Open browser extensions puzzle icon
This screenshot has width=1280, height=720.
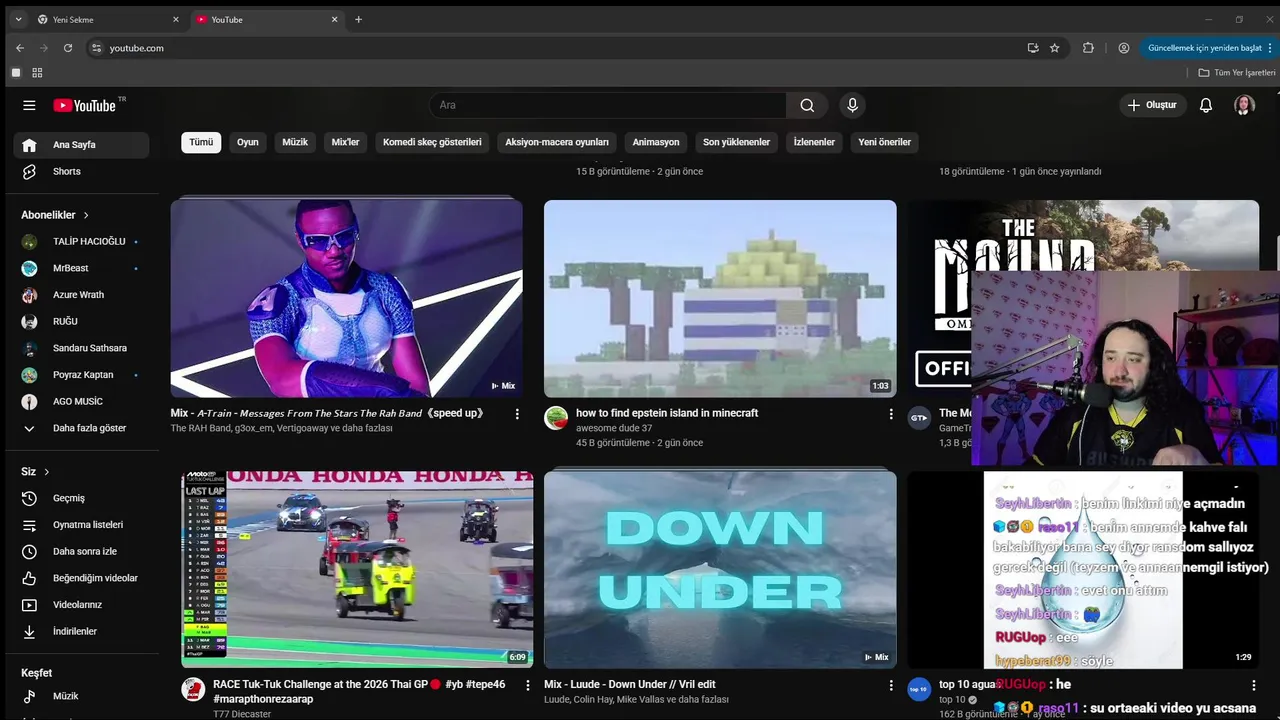coord(1089,48)
